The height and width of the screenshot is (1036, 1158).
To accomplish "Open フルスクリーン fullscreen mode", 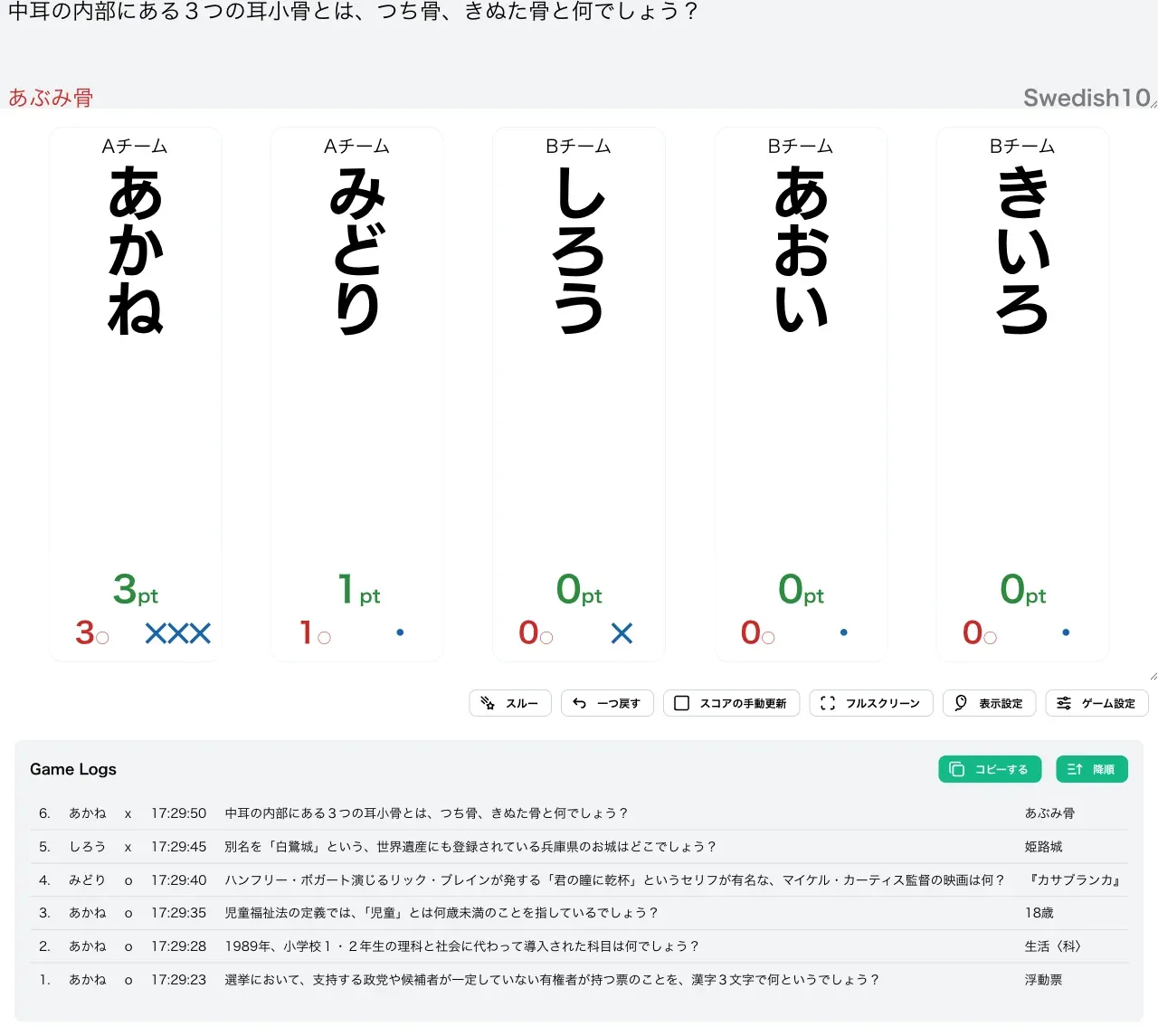I will click(x=871, y=703).
